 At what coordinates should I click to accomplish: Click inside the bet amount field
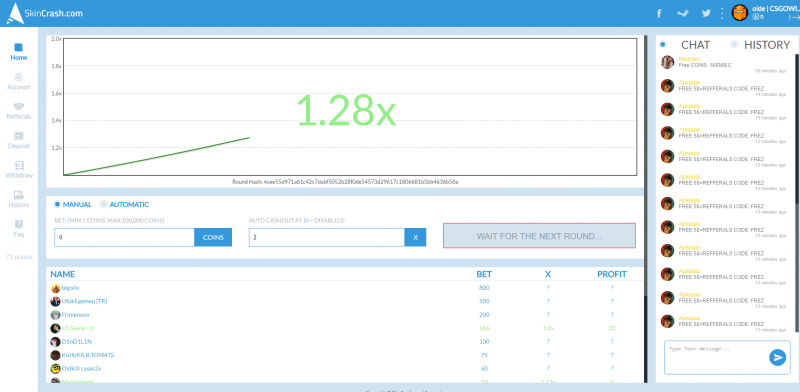pyautogui.click(x=124, y=237)
